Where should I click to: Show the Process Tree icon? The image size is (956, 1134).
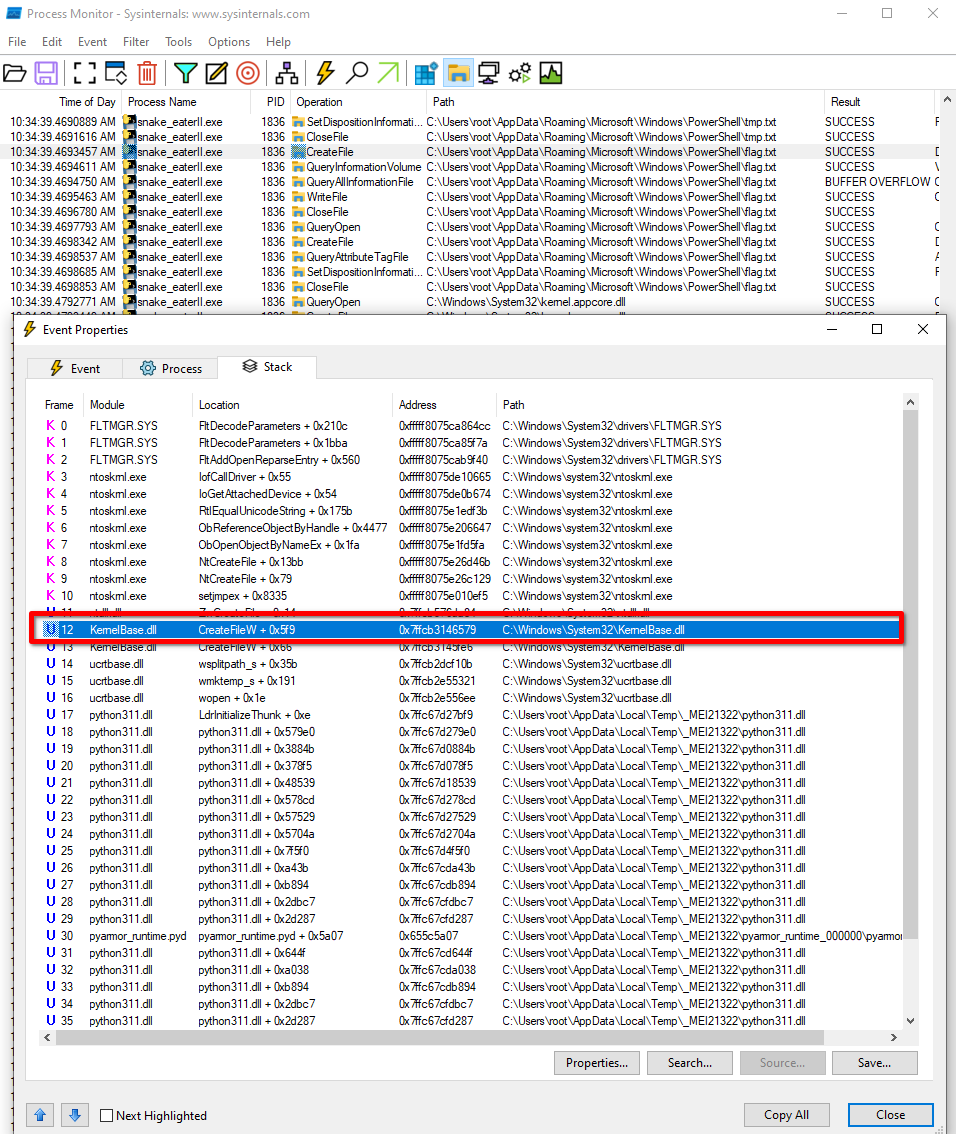pyautogui.click(x=286, y=73)
